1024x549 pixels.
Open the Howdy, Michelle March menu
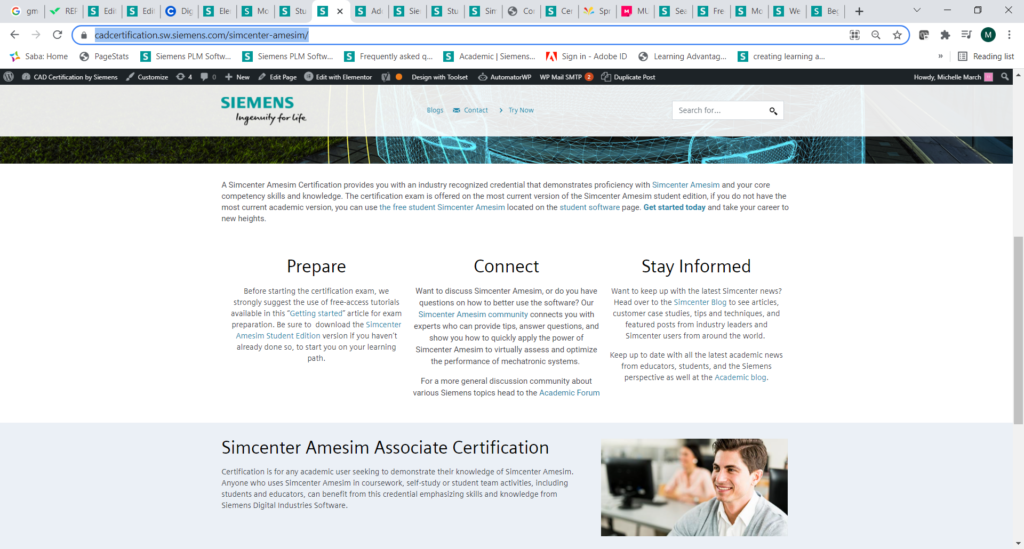(953, 77)
